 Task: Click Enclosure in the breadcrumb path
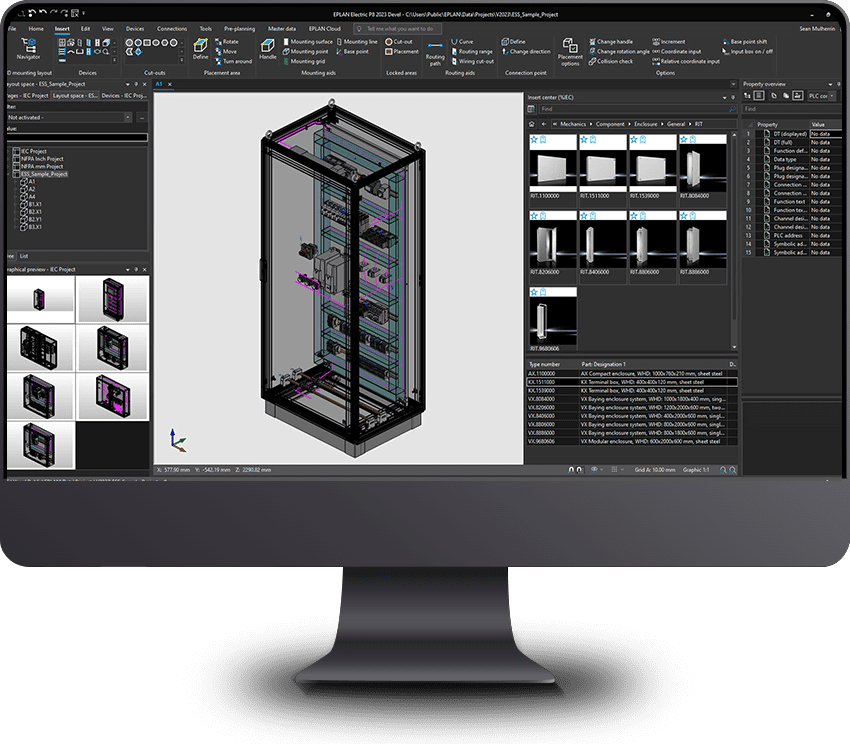(646, 124)
